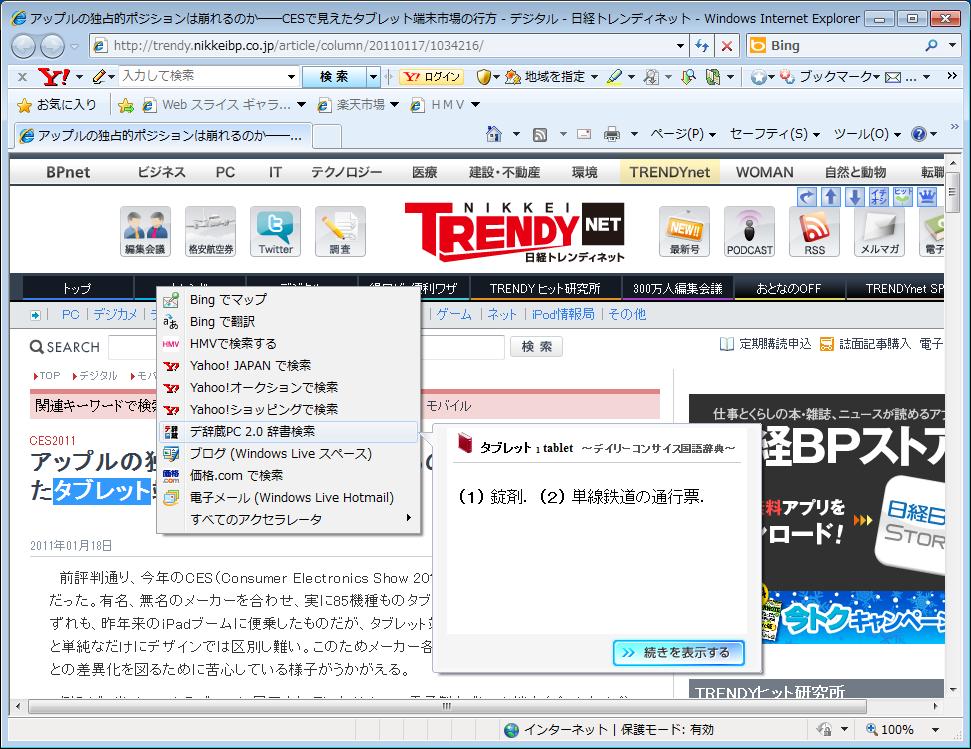This screenshot has width=971, height=749.
Task: Click the page's 検索 button beside SEARCH
Action: click(536, 347)
